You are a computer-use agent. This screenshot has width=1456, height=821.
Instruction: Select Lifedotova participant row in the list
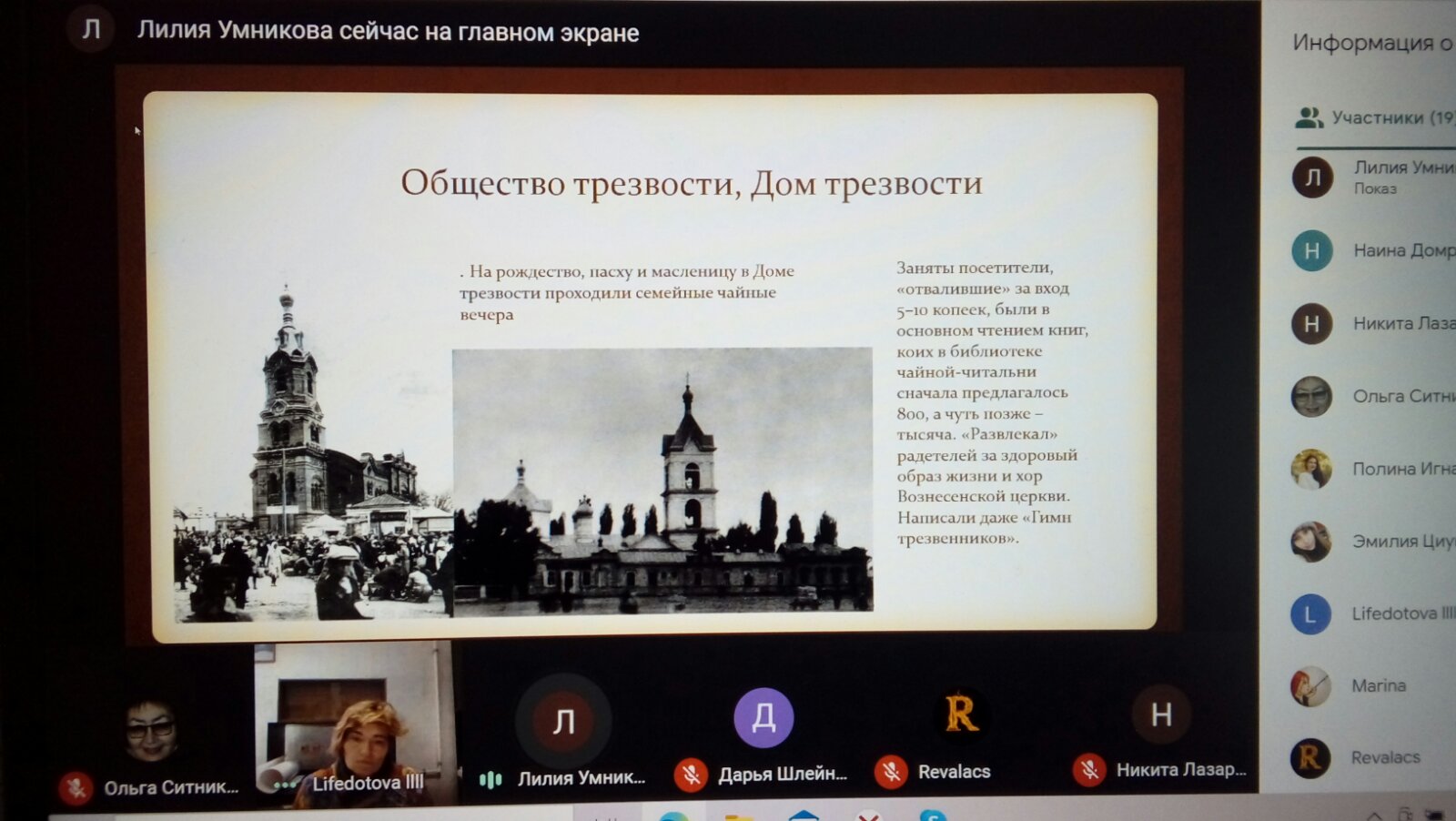pyautogui.click(x=1373, y=613)
